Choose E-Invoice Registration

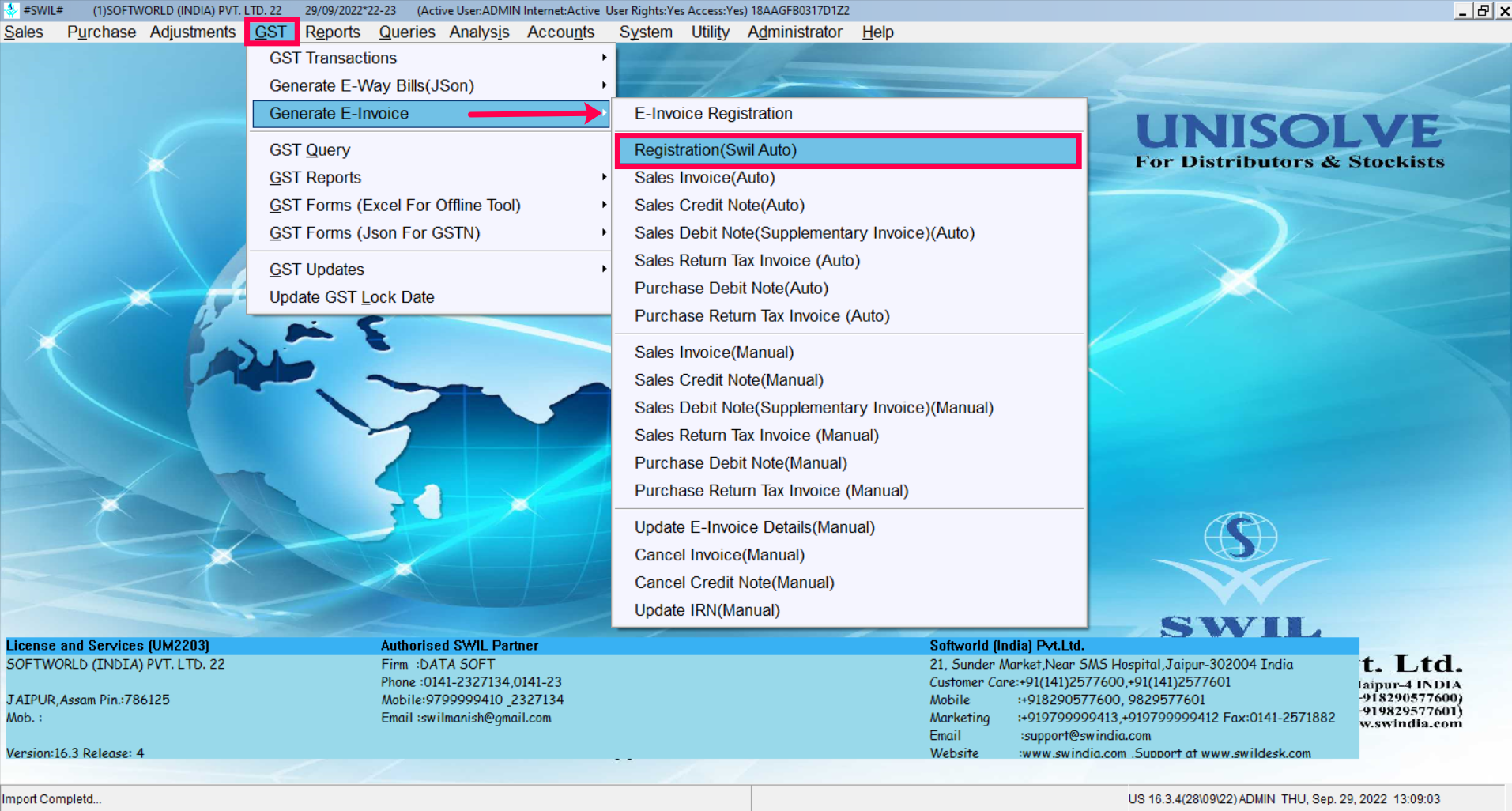point(849,113)
